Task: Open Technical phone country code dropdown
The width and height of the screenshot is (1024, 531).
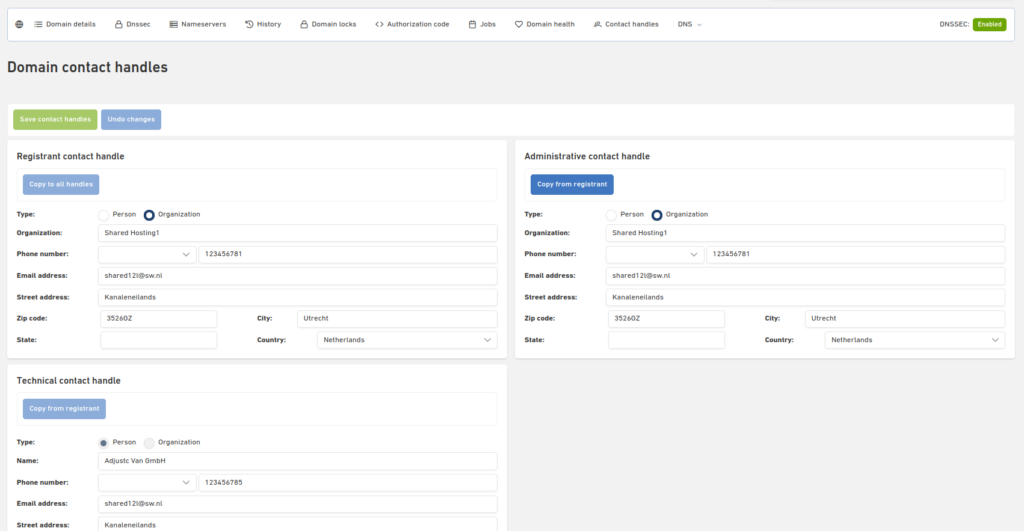Action: click(147, 483)
